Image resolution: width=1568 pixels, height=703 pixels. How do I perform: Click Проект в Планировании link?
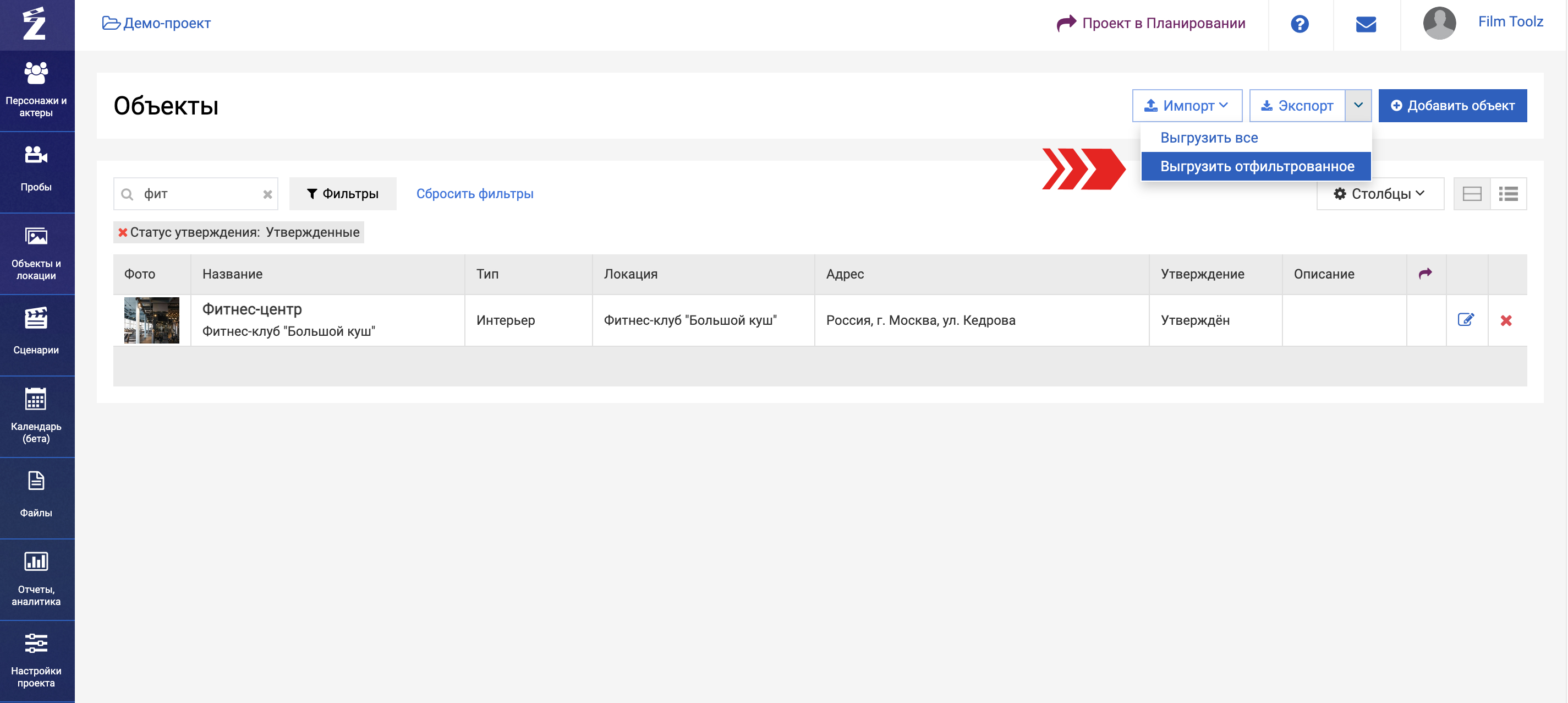click(1150, 23)
